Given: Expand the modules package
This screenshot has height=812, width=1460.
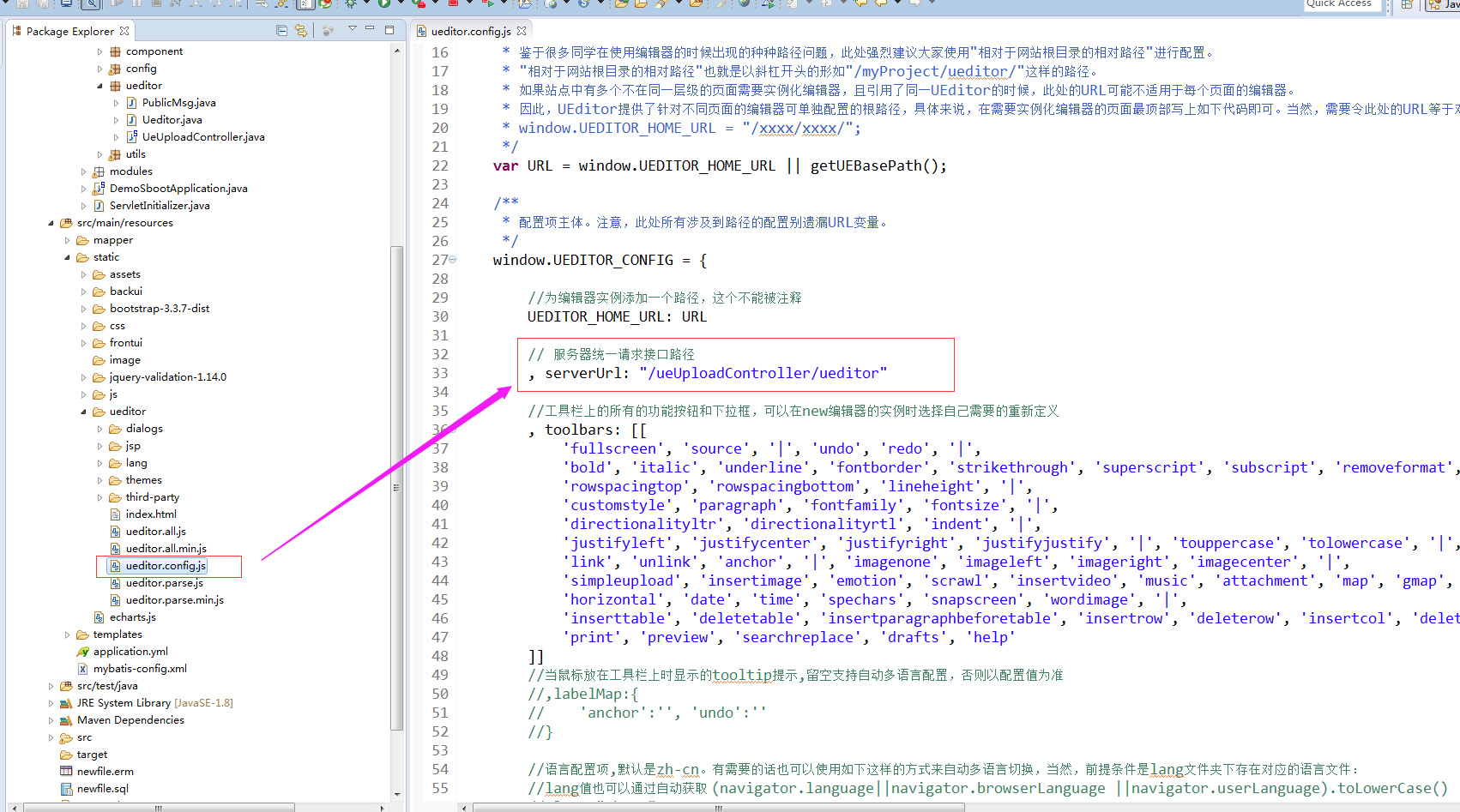Looking at the screenshot, I should coord(83,171).
